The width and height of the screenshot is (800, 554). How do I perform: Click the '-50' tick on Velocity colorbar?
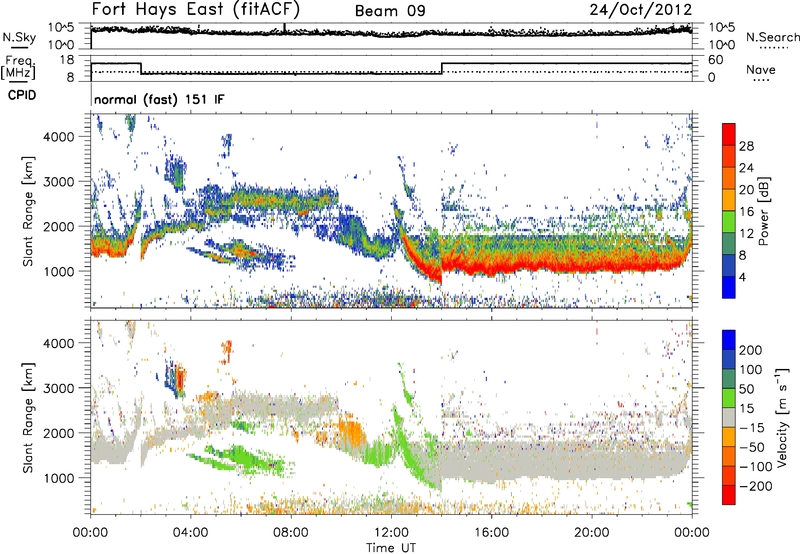click(752, 447)
